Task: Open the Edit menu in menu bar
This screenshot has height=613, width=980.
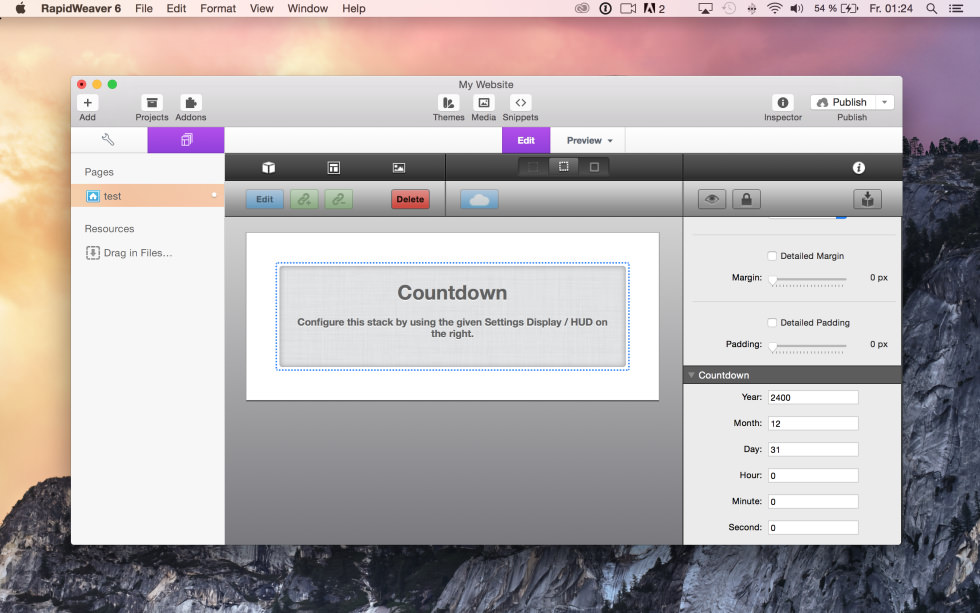Action: pyautogui.click(x=176, y=8)
